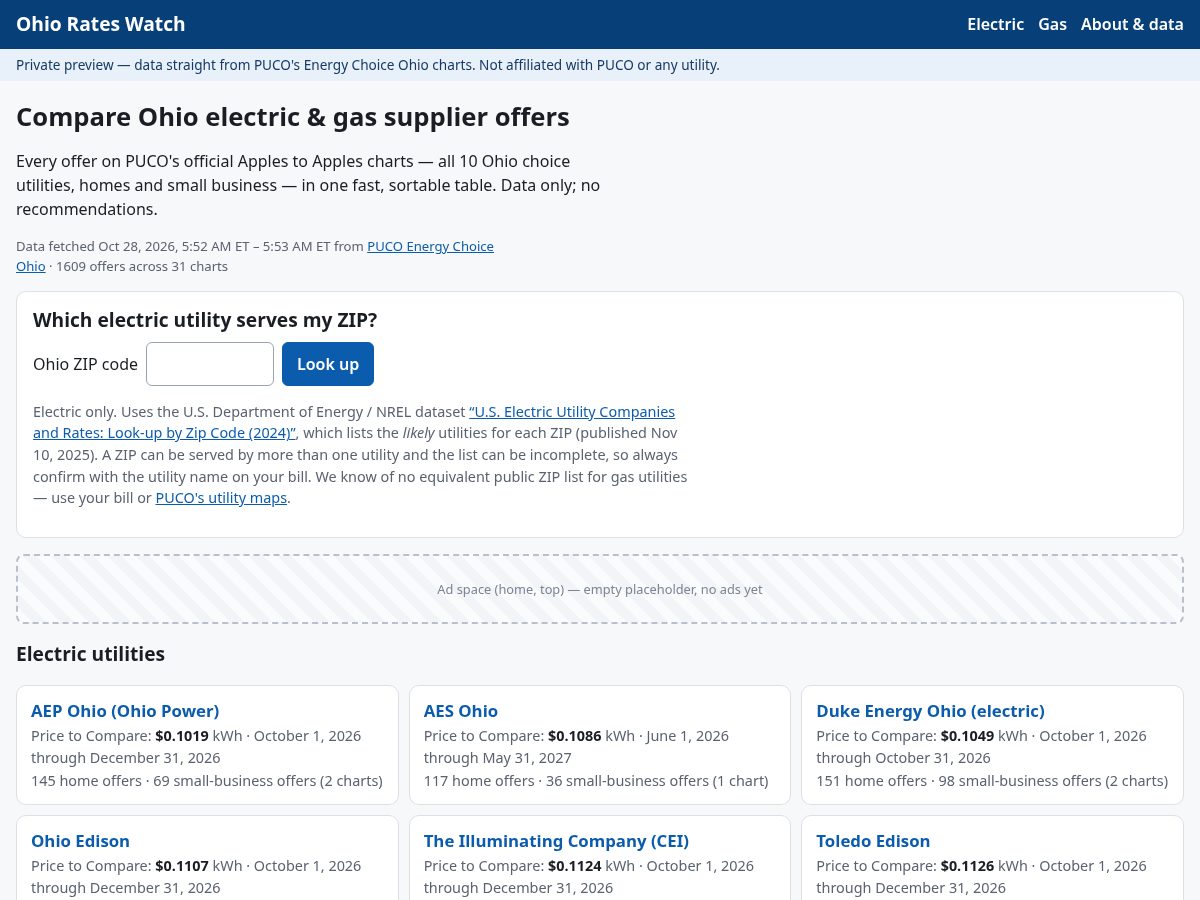The height and width of the screenshot is (900, 1200).
Task: Open the Gas nav item
Action: click(1052, 24)
